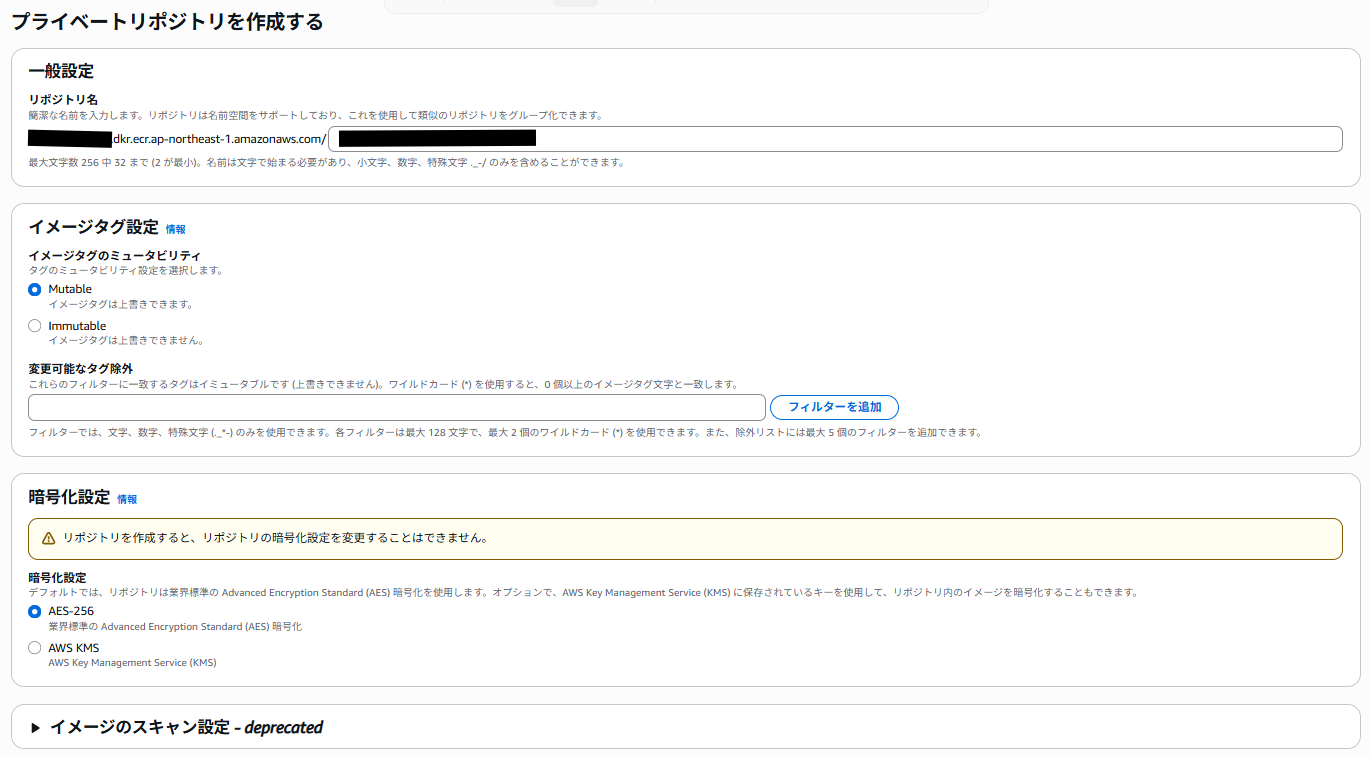Click the AWS Key Management Service (KMS) description
The image size is (1370, 757).
(x=132, y=663)
